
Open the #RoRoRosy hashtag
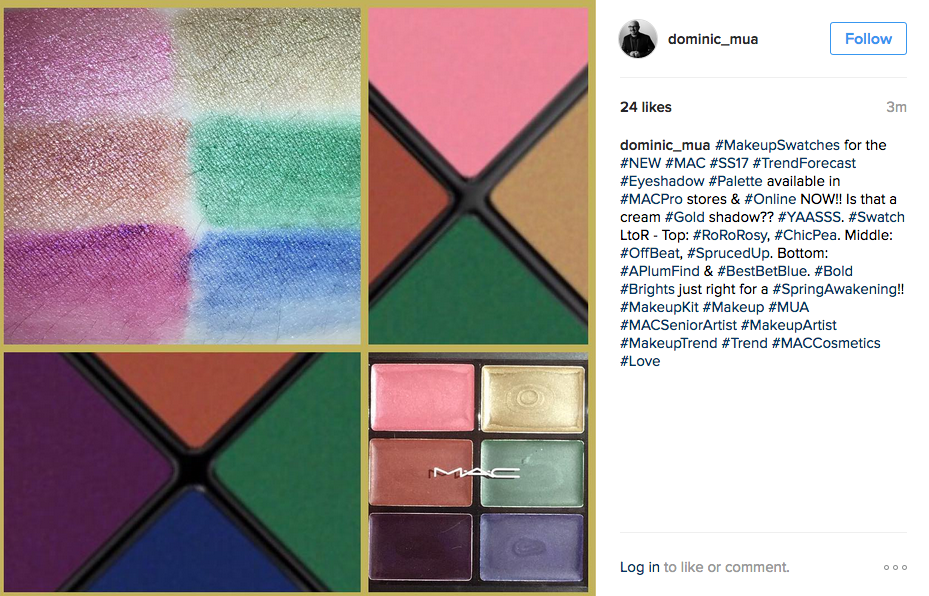729,235
